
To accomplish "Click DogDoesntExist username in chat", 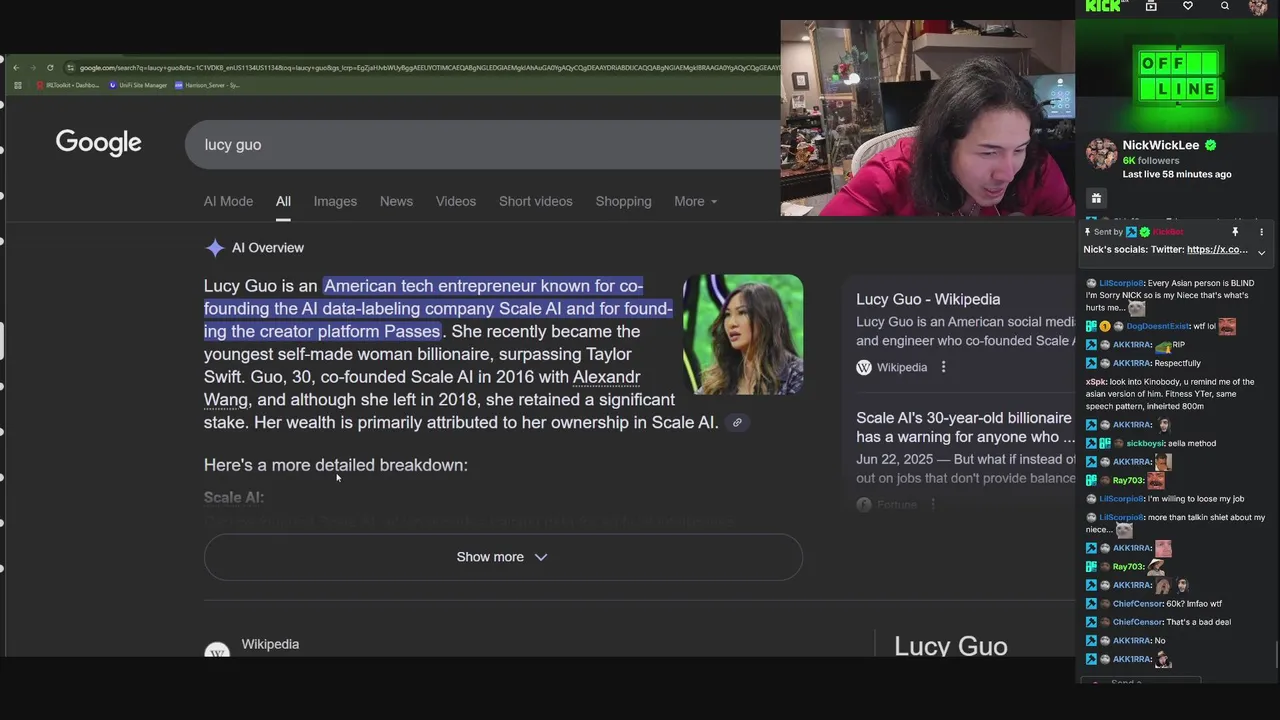I will point(1157,326).
